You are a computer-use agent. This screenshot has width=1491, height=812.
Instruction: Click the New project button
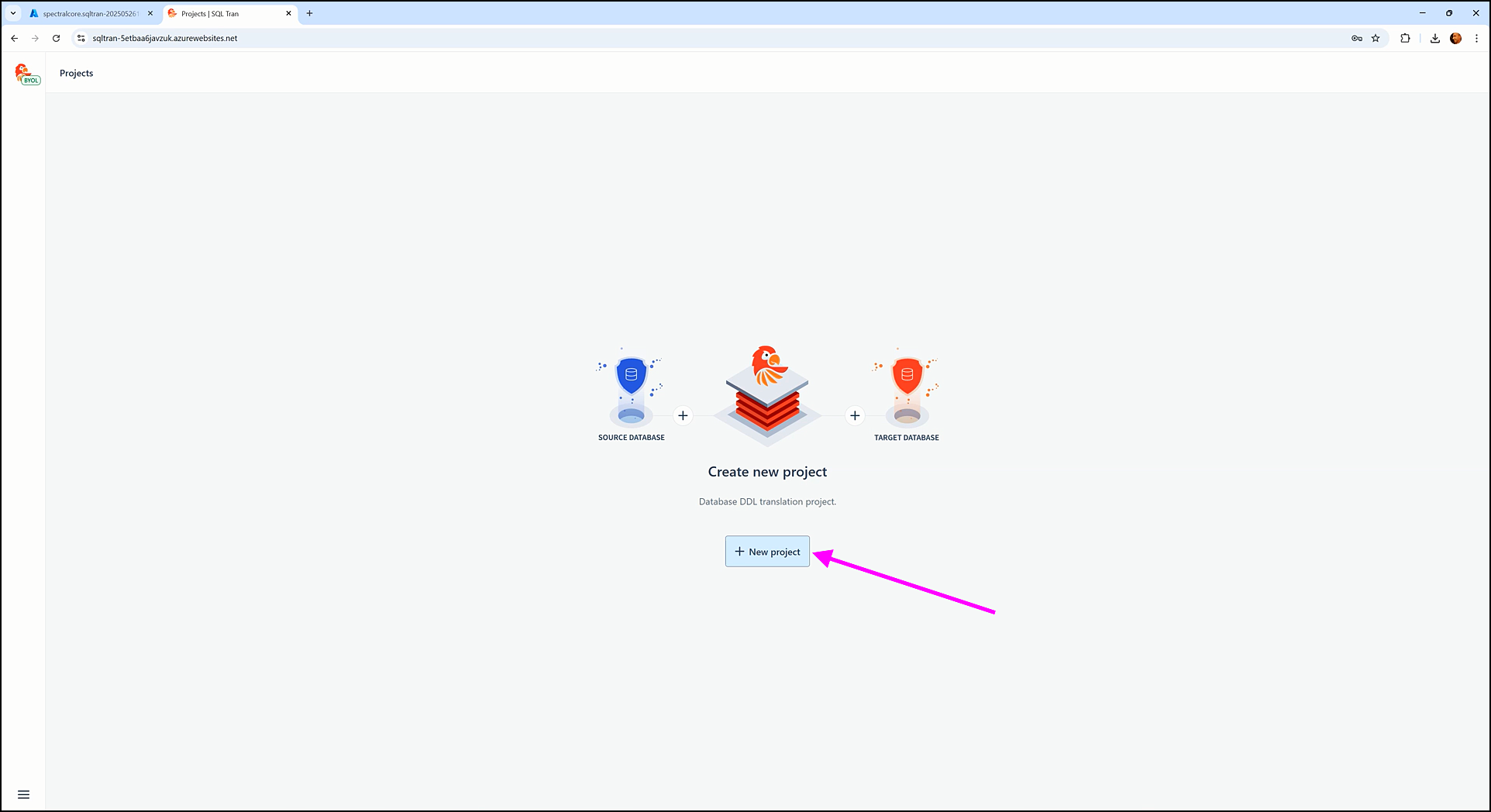tap(767, 552)
